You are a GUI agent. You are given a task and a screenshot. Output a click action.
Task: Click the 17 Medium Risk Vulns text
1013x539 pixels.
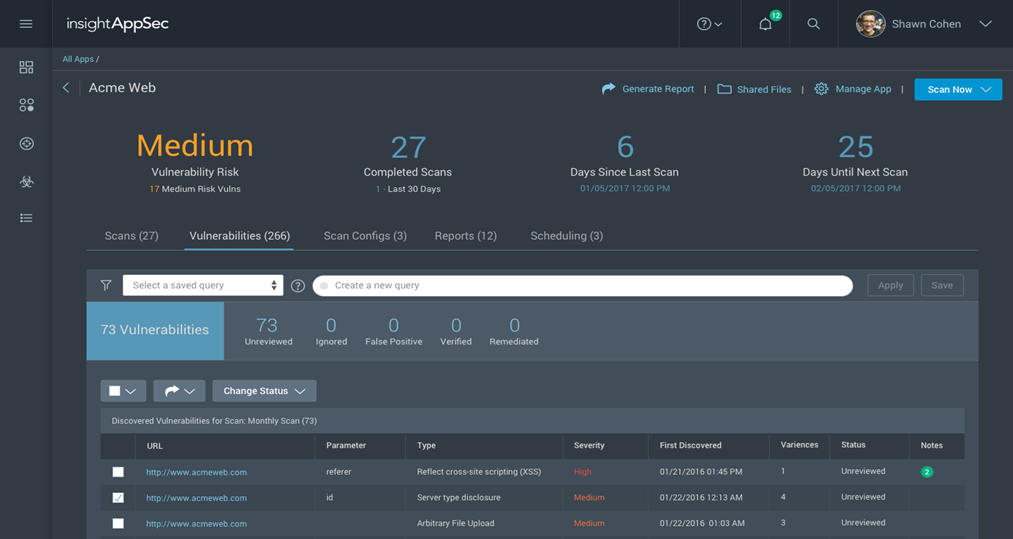coord(195,189)
